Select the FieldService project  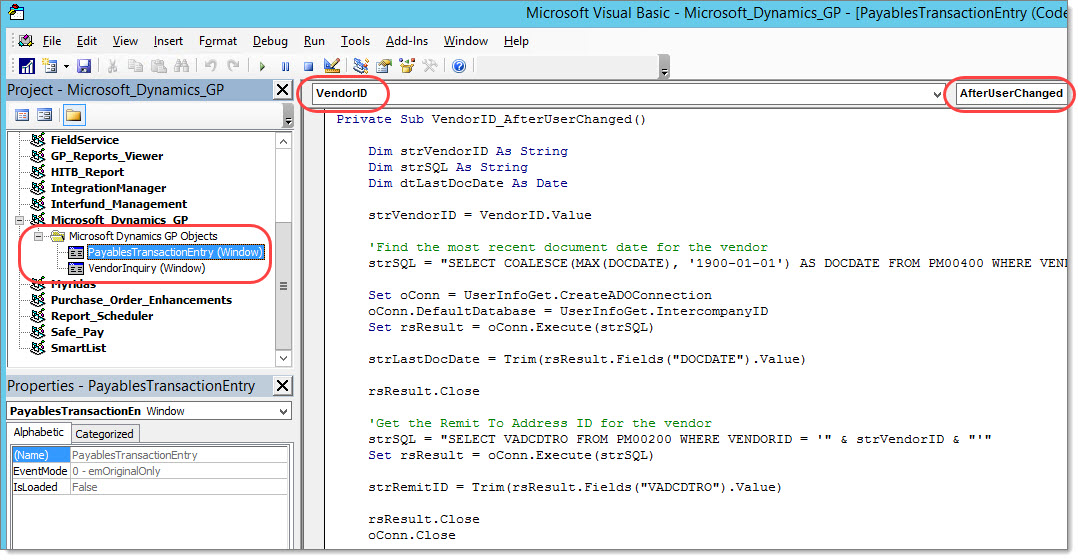[85, 140]
